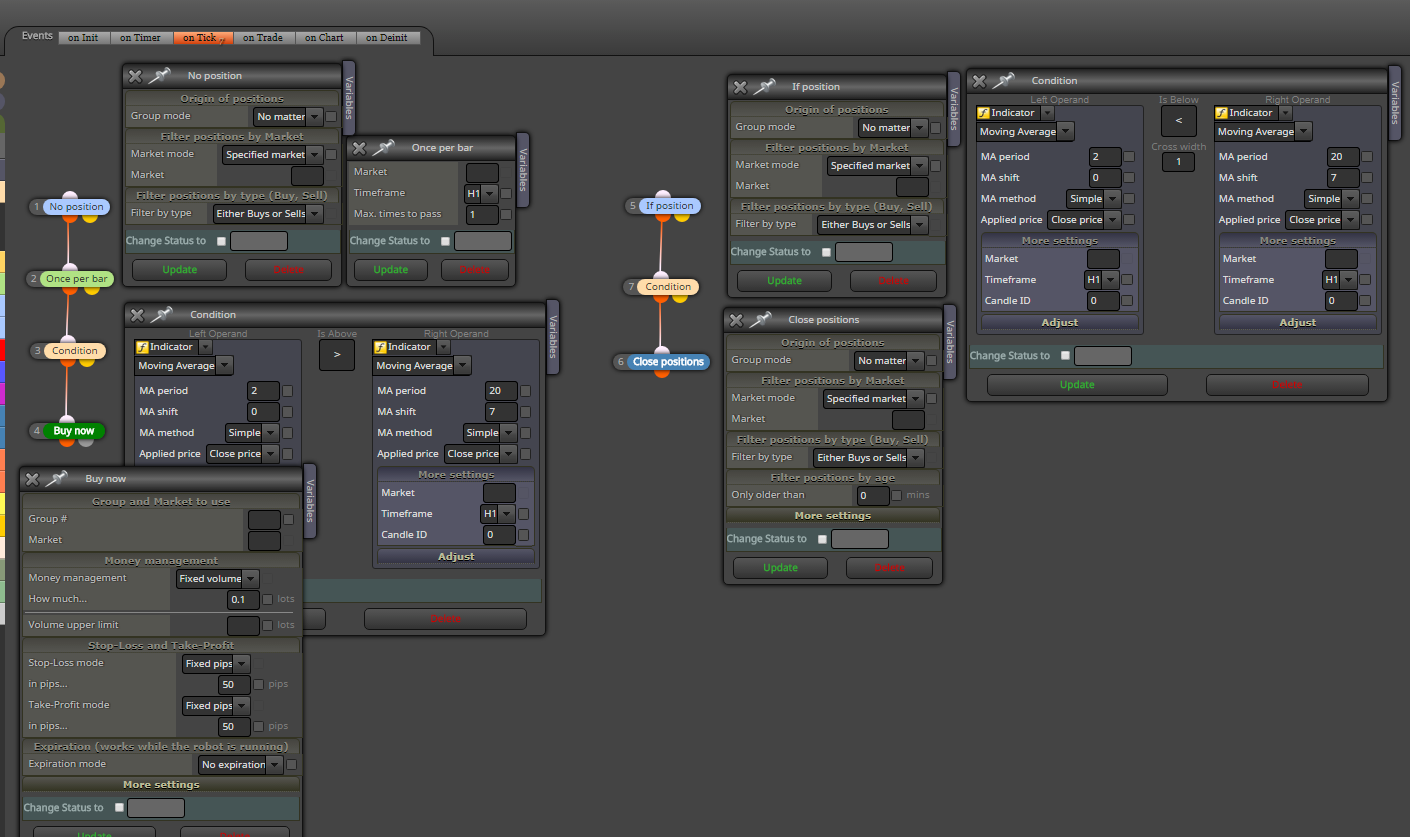Image resolution: width=1410 pixels, height=837 pixels.
Task: Close the Once per bar panel
Action: click(359, 148)
